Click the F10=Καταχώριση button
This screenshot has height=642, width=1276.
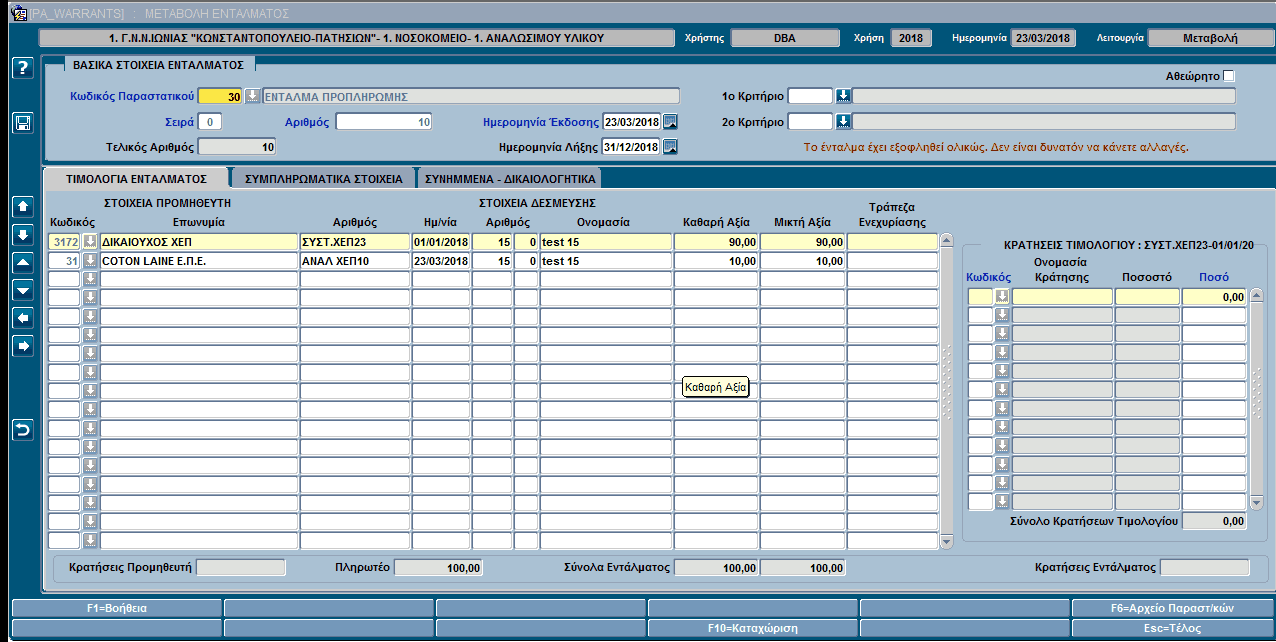pos(752,629)
